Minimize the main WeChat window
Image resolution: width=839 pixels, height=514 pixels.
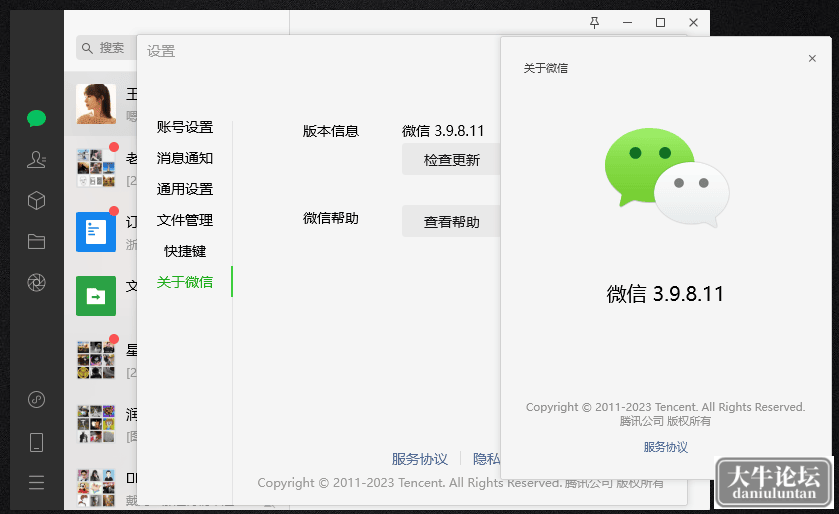(x=628, y=22)
